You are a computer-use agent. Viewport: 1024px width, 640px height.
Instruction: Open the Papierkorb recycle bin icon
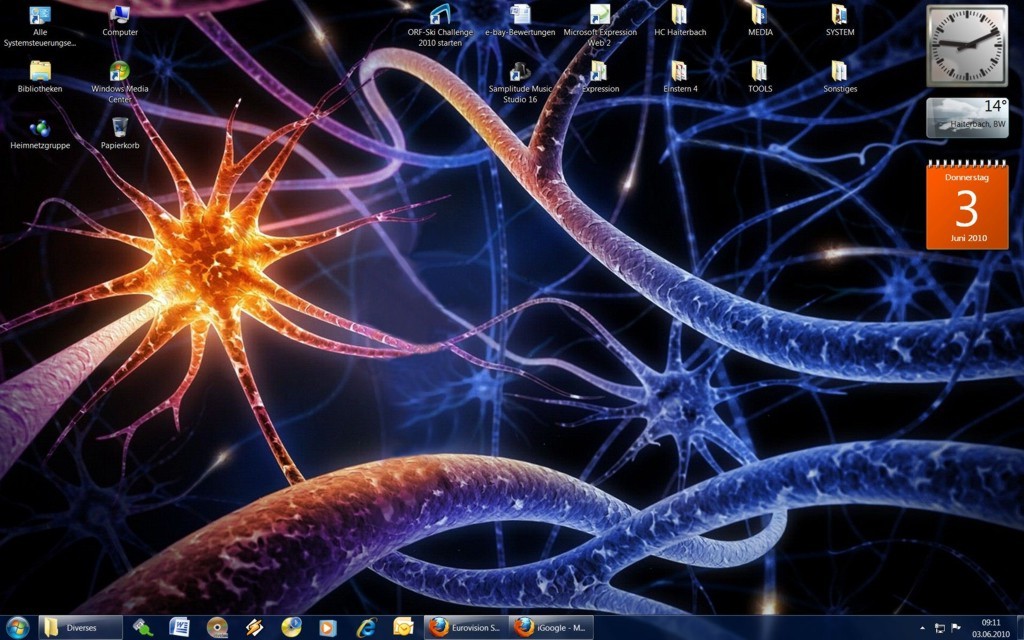coord(120,128)
